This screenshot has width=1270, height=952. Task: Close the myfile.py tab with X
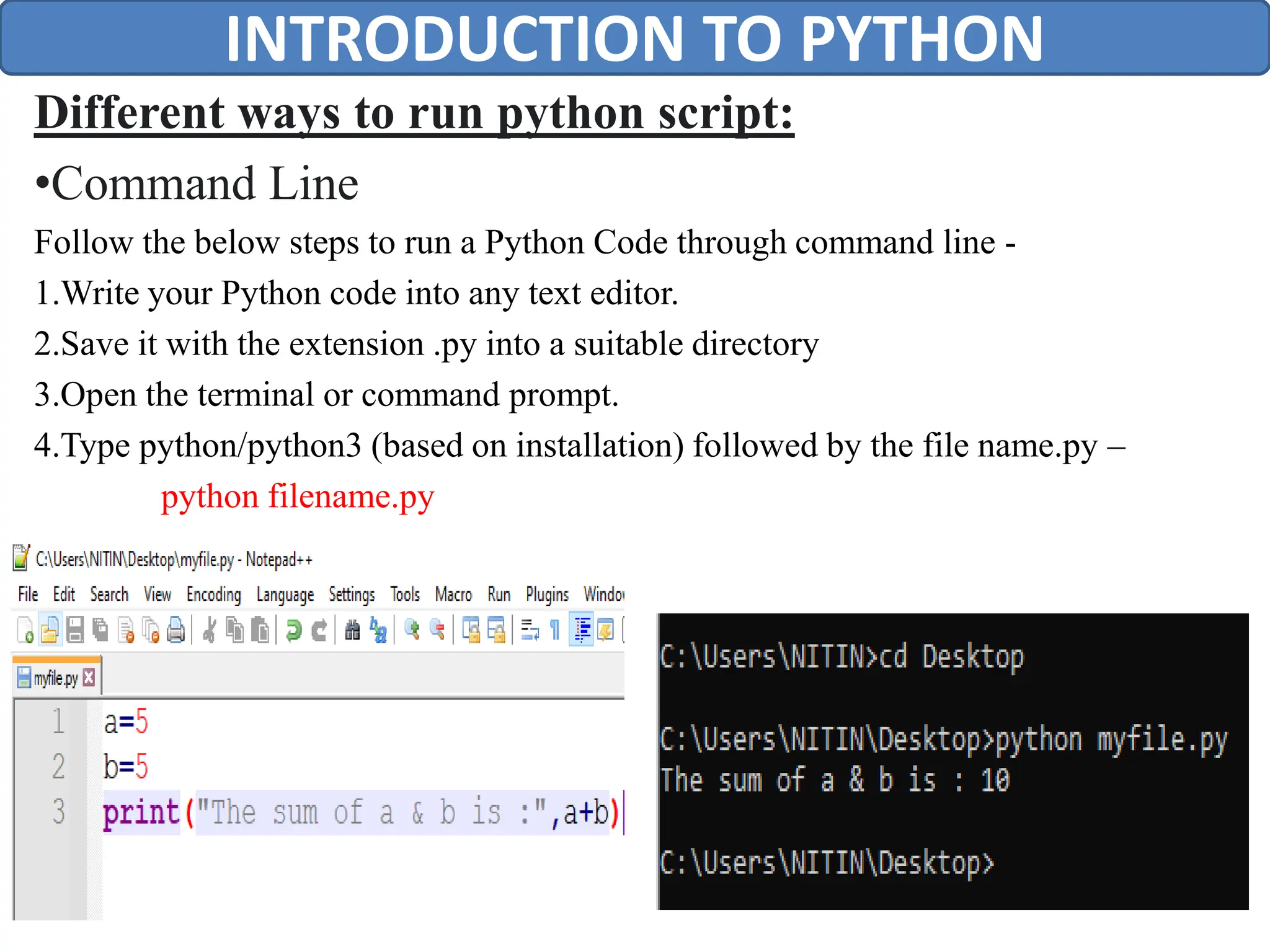[89, 677]
